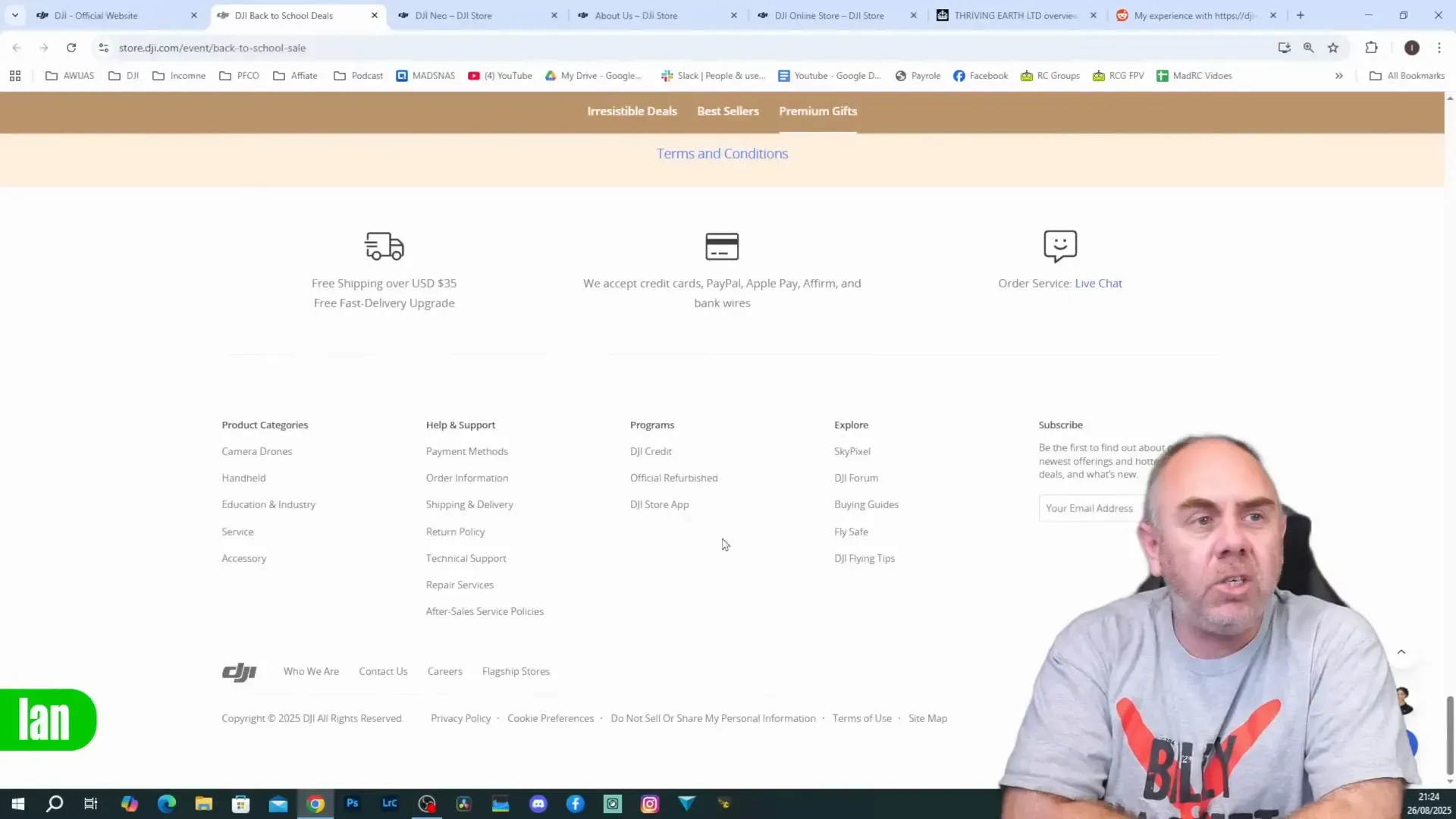Screen dimensions: 1456x819
Task: Bookmark this page with star icon
Action: pos(1333,48)
